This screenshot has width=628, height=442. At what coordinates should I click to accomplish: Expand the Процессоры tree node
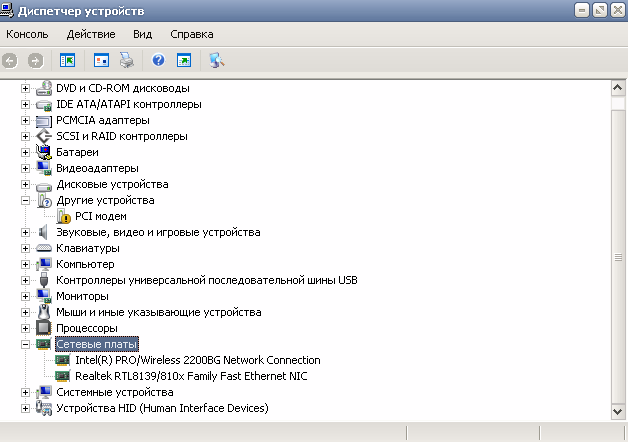pos(26,328)
